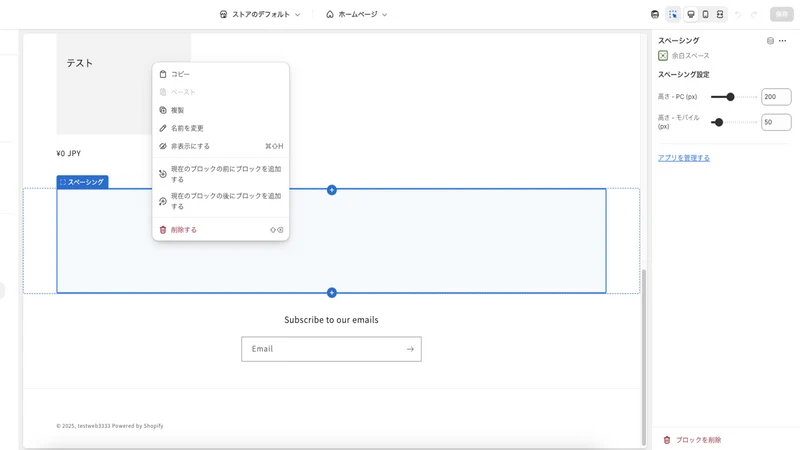Click ブロックを削除 button
The width and height of the screenshot is (800, 450).
[x=693, y=440]
